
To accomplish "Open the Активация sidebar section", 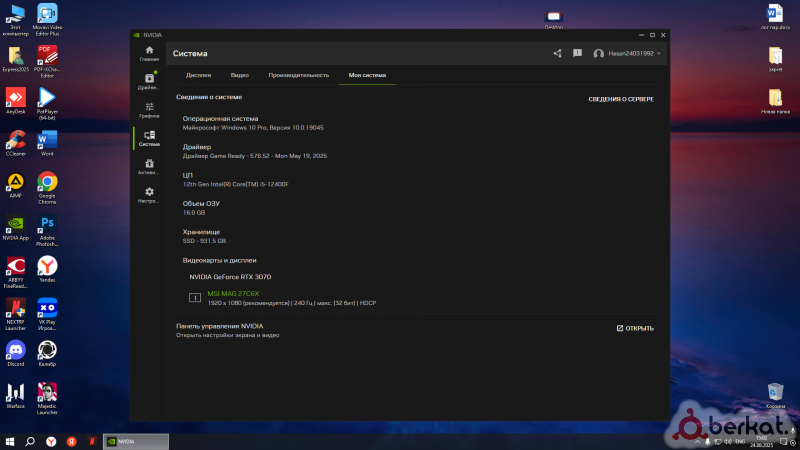I will 149,165.
